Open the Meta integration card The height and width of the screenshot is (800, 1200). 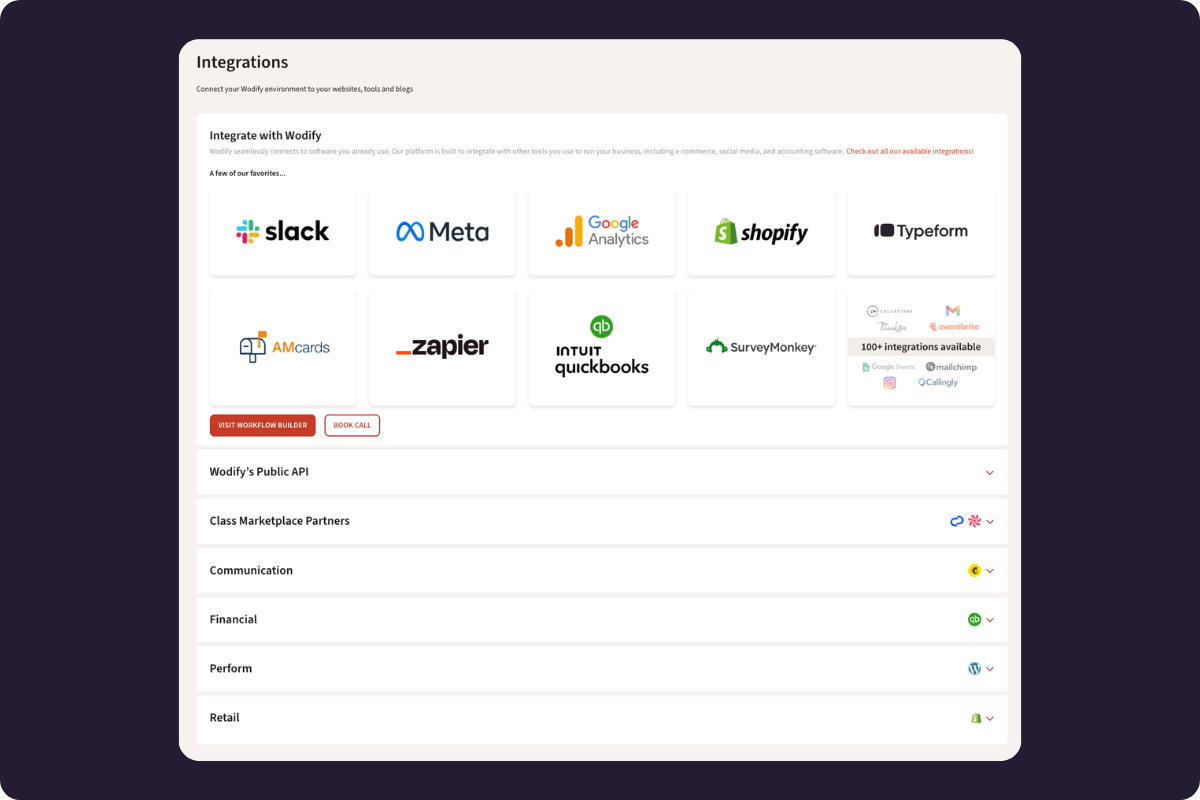coord(442,232)
